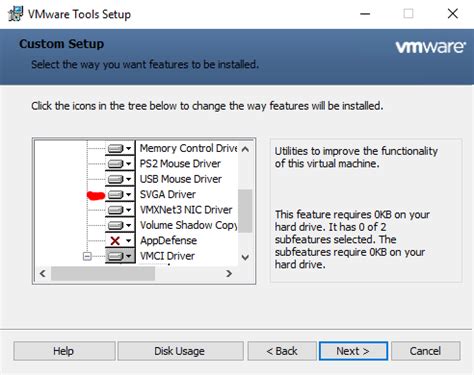Select VMCI Driver feature label
Screen dimensions: 474x375
click(167, 256)
